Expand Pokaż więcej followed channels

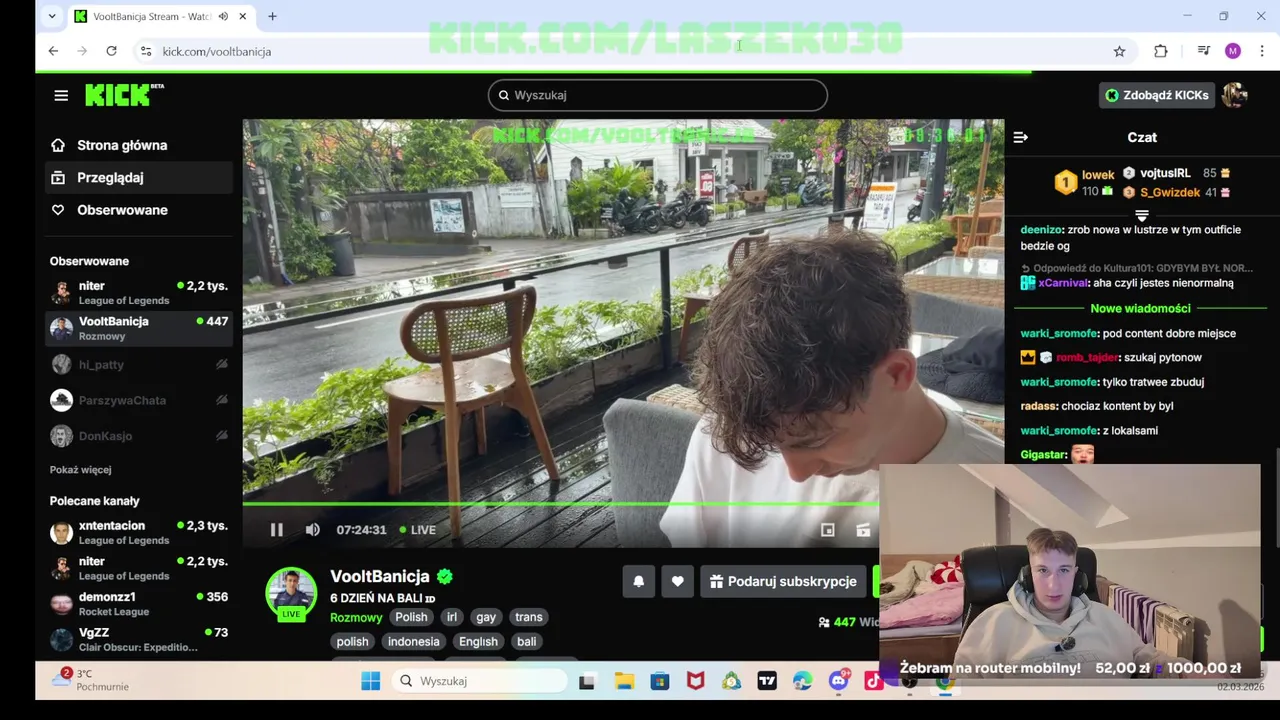pyautogui.click(x=81, y=470)
